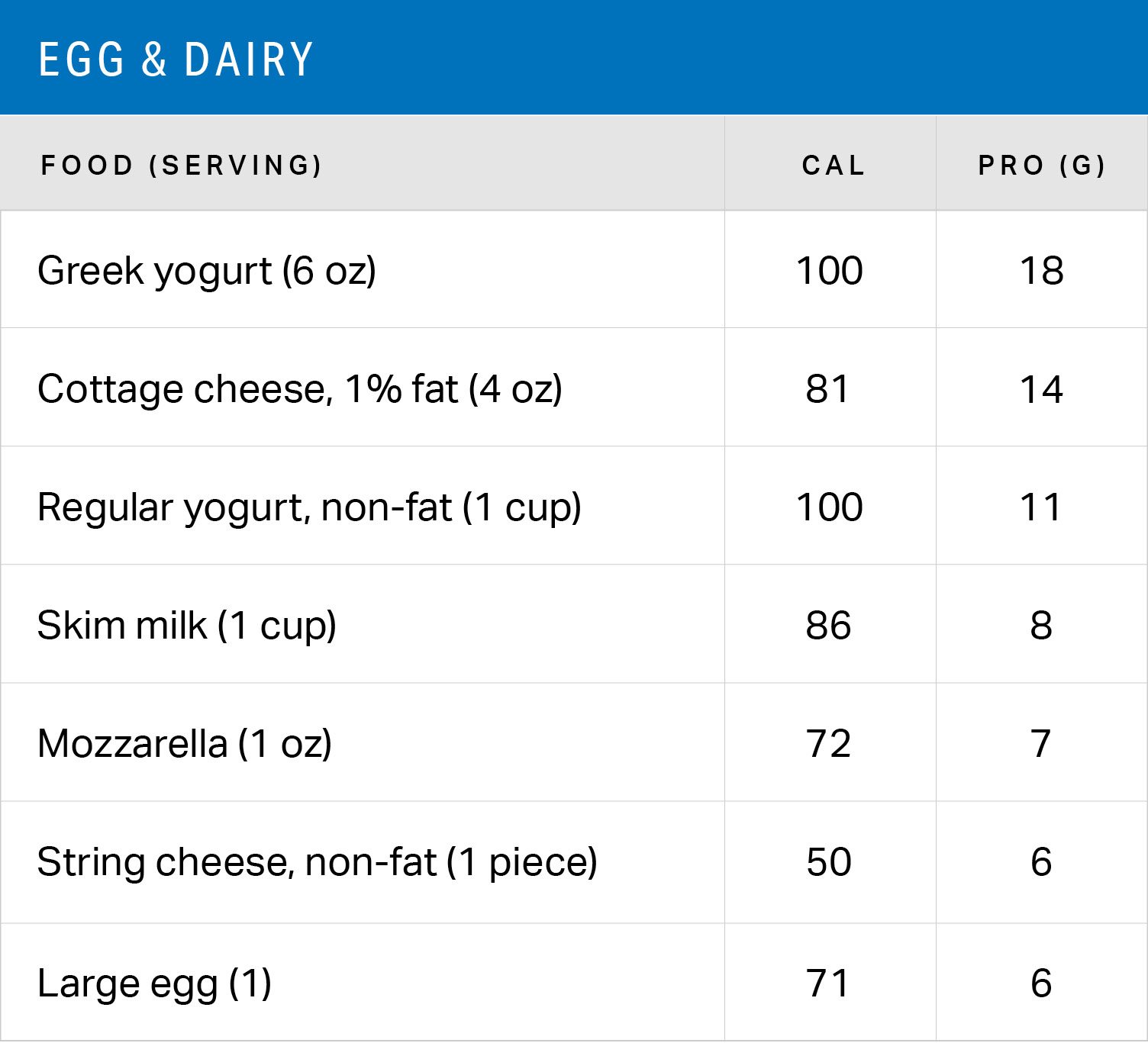
Task: Click Cottage cheese's calorie value 81
Action: [x=828, y=389]
